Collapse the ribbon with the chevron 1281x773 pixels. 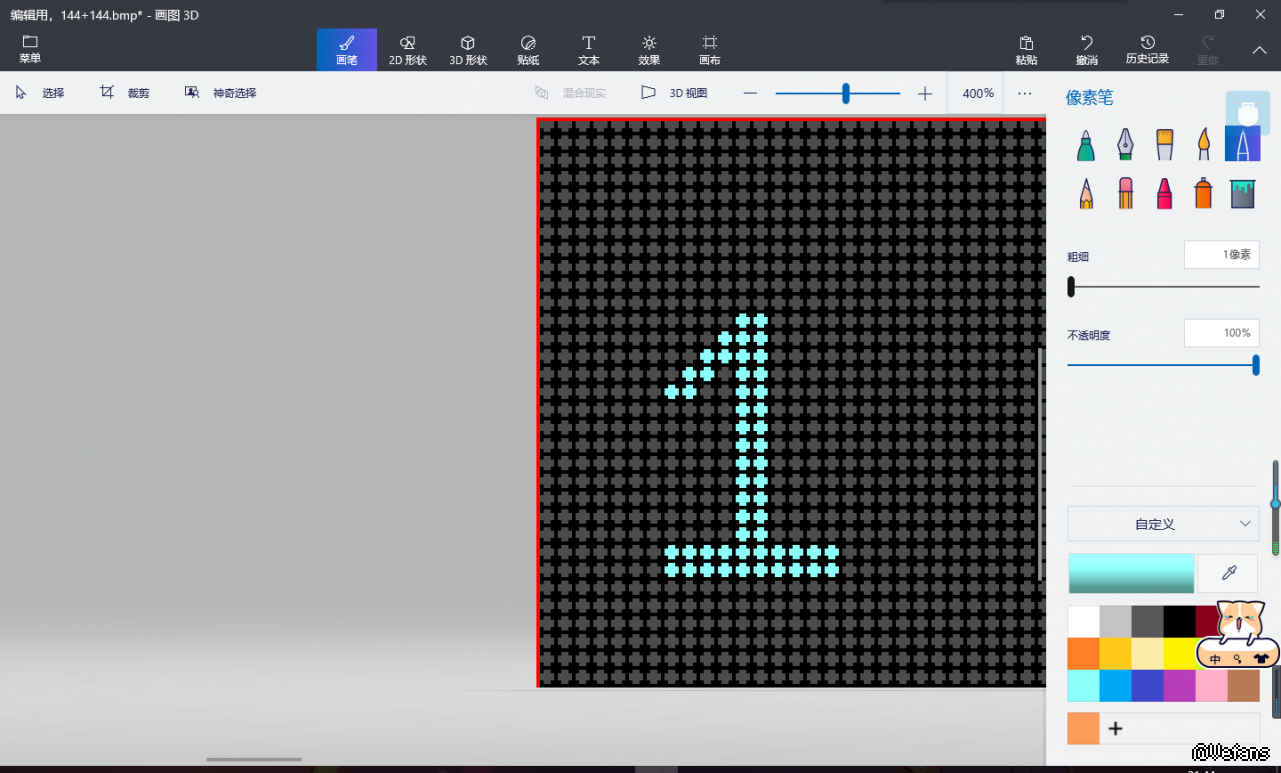pos(1259,50)
